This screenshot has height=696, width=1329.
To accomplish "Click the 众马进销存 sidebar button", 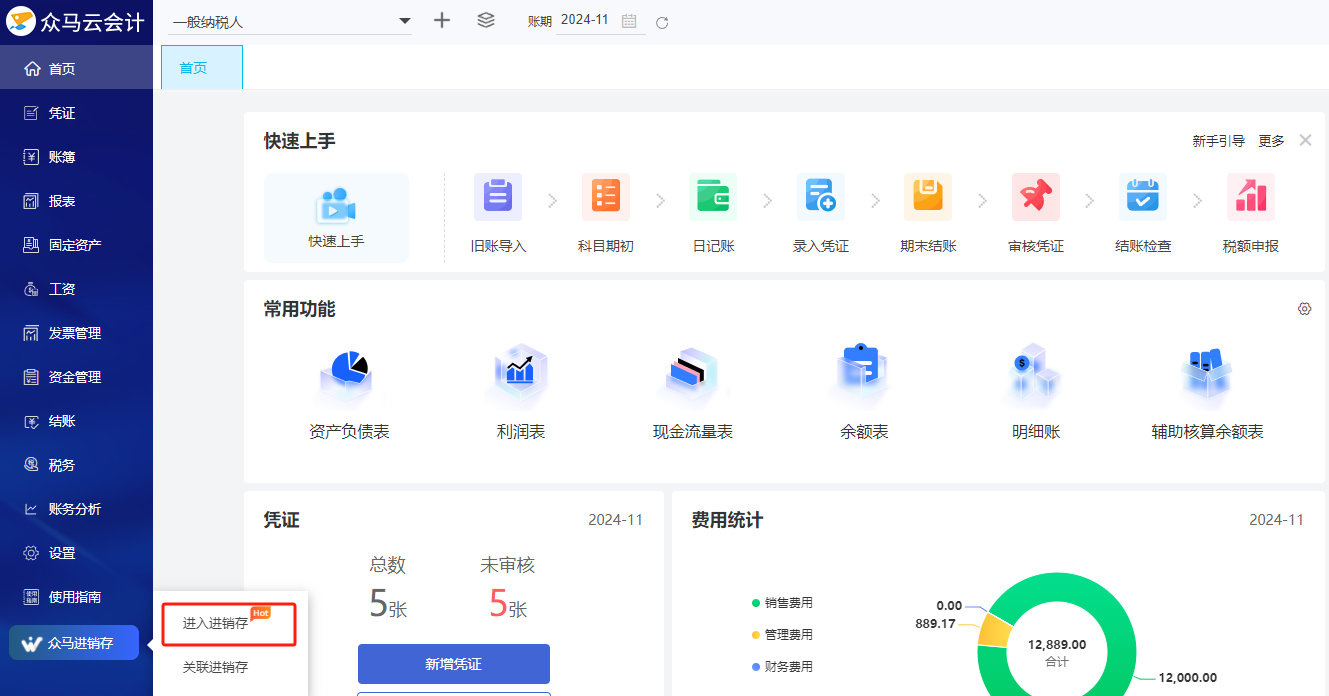I will [x=74, y=643].
